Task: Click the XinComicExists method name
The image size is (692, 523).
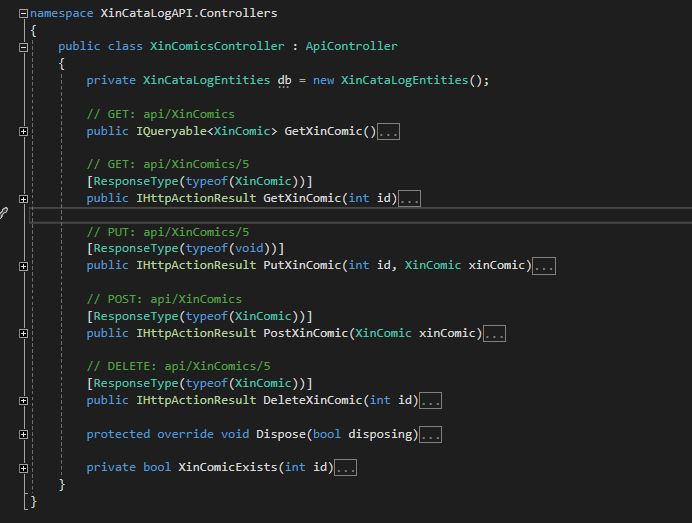Action: tap(228, 467)
